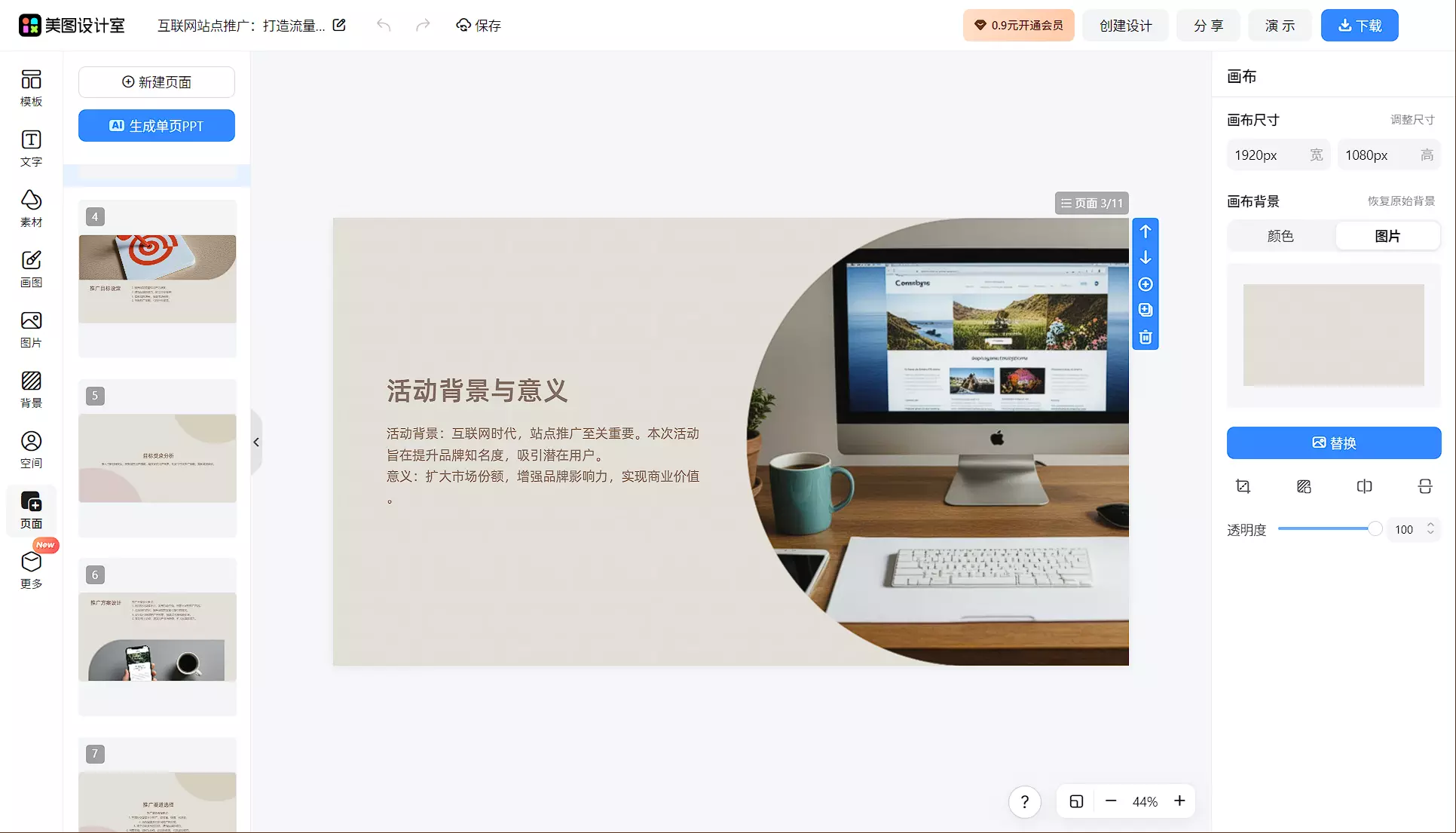Select the 图片 background tab
The height and width of the screenshot is (833, 1456).
point(1387,236)
